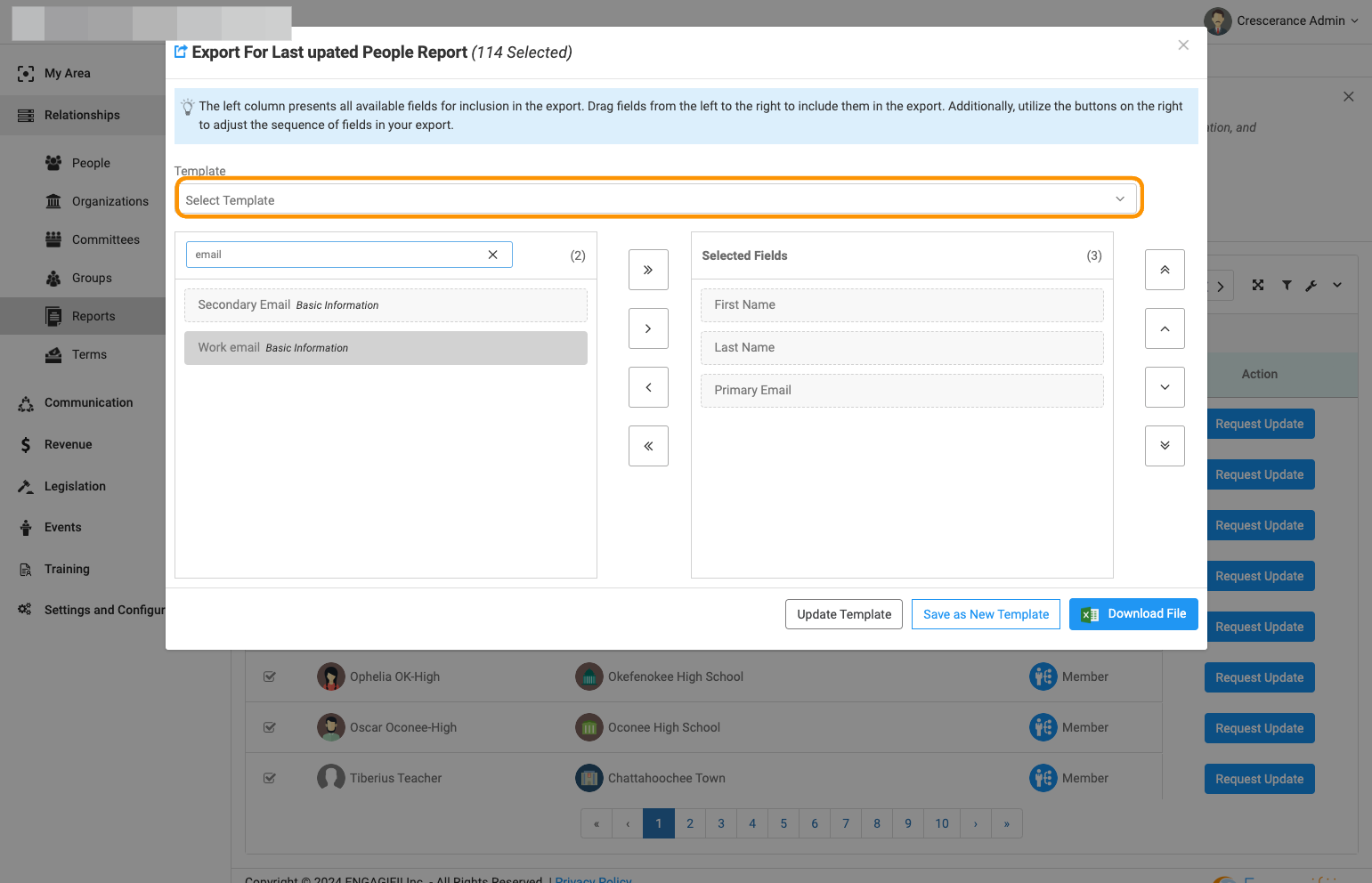Move field up one position
Screen dimensions: 1372x883
click(1165, 328)
